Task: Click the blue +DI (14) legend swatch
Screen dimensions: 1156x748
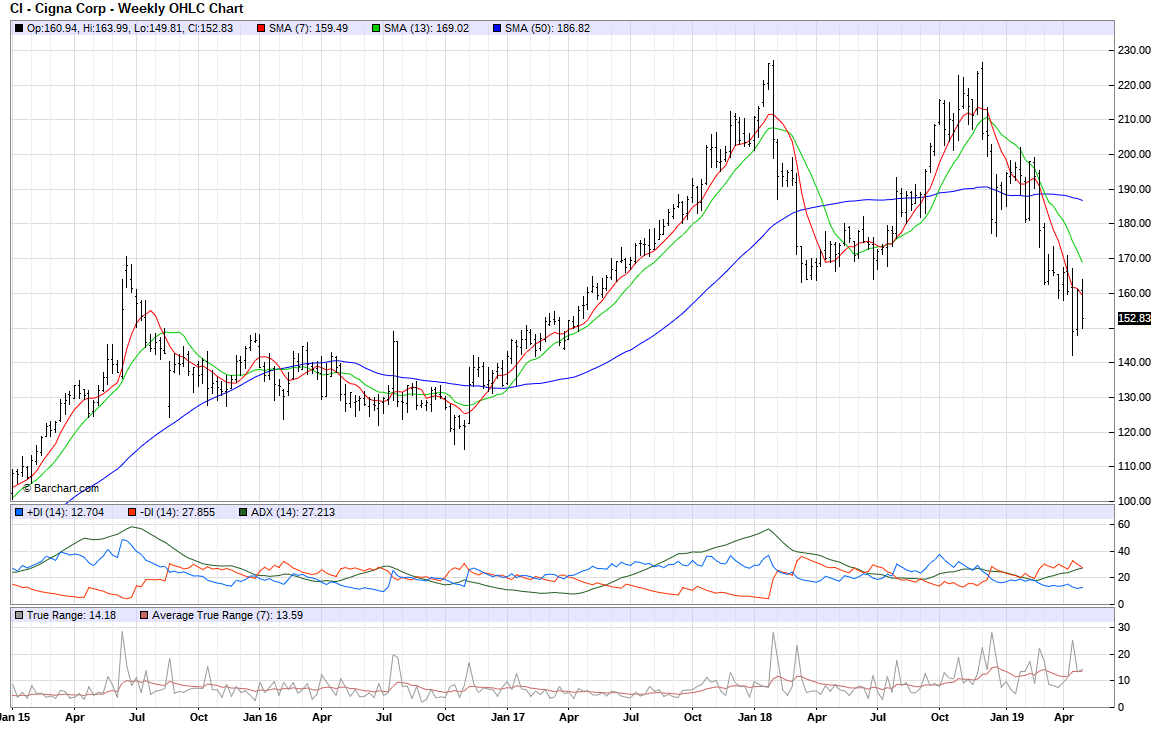Action: [x=19, y=512]
